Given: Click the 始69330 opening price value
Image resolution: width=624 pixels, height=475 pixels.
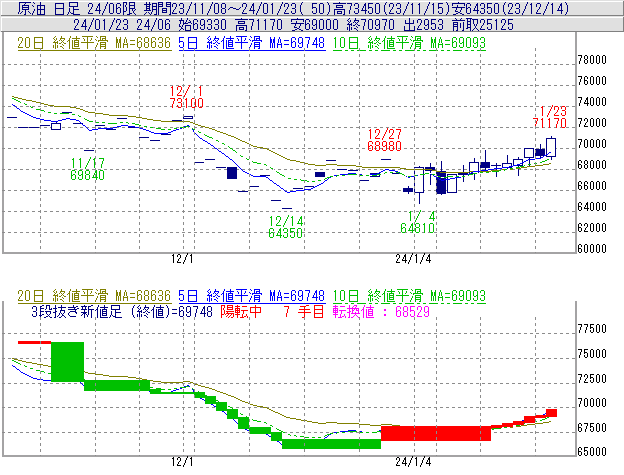Looking at the screenshot, I should click(x=203, y=25).
